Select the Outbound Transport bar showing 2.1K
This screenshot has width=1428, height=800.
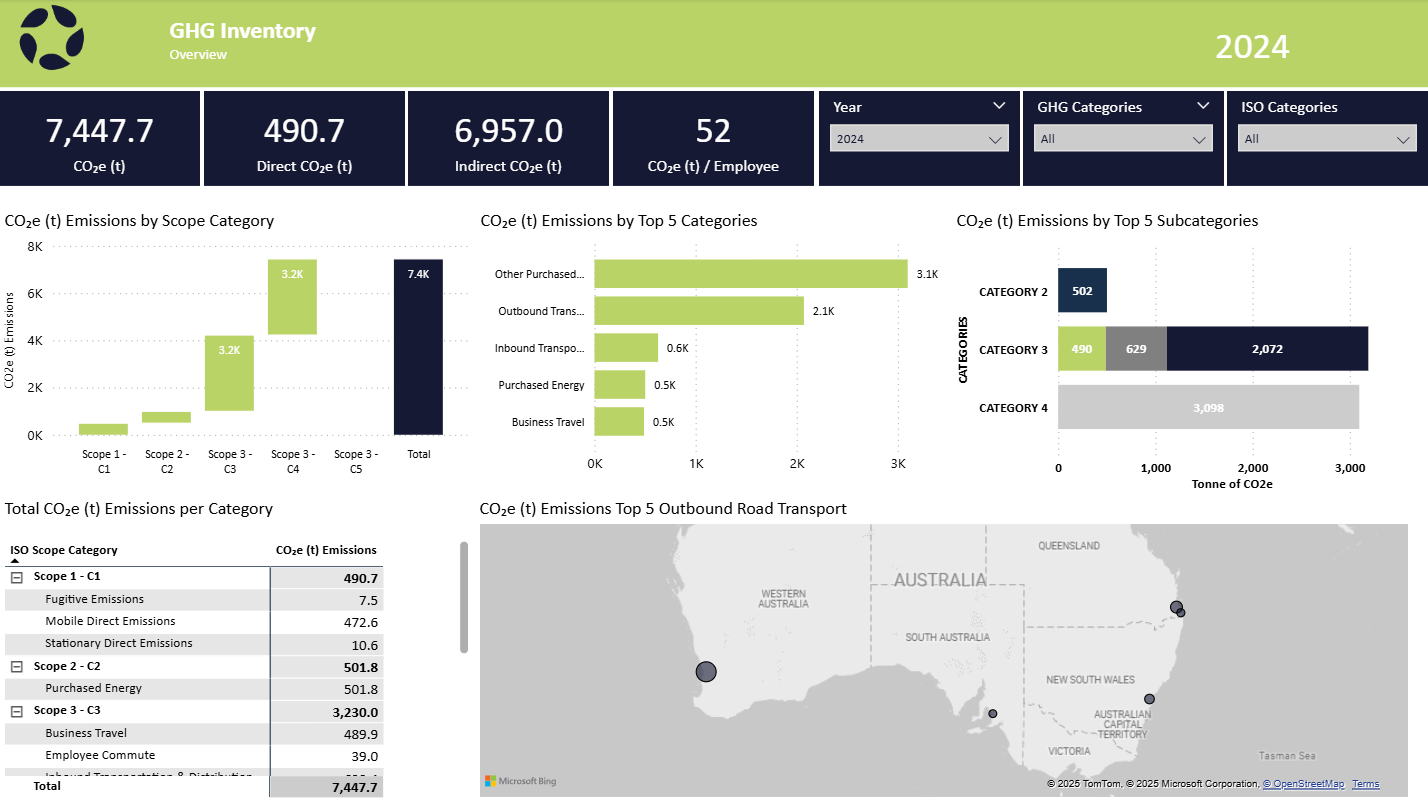point(700,311)
